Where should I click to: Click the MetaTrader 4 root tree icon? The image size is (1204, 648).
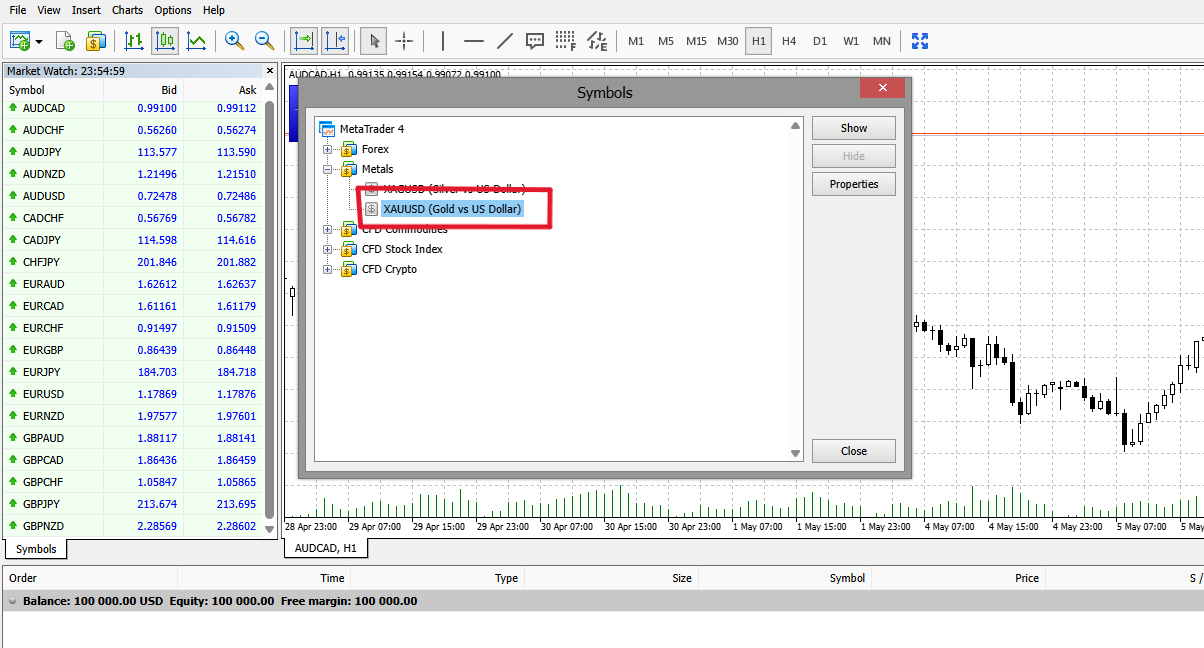click(327, 129)
